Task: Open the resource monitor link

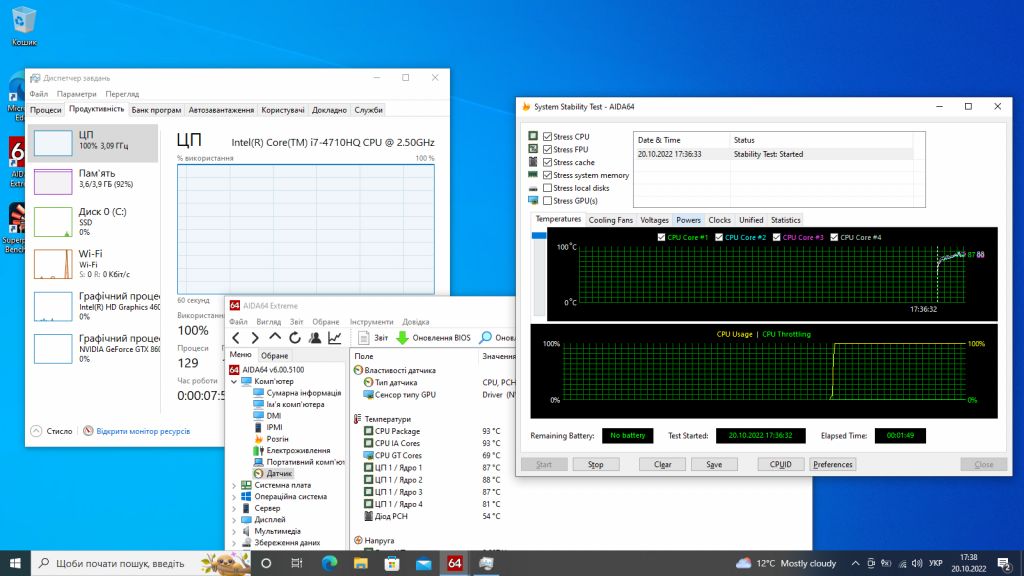Action: click(x=143, y=431)
